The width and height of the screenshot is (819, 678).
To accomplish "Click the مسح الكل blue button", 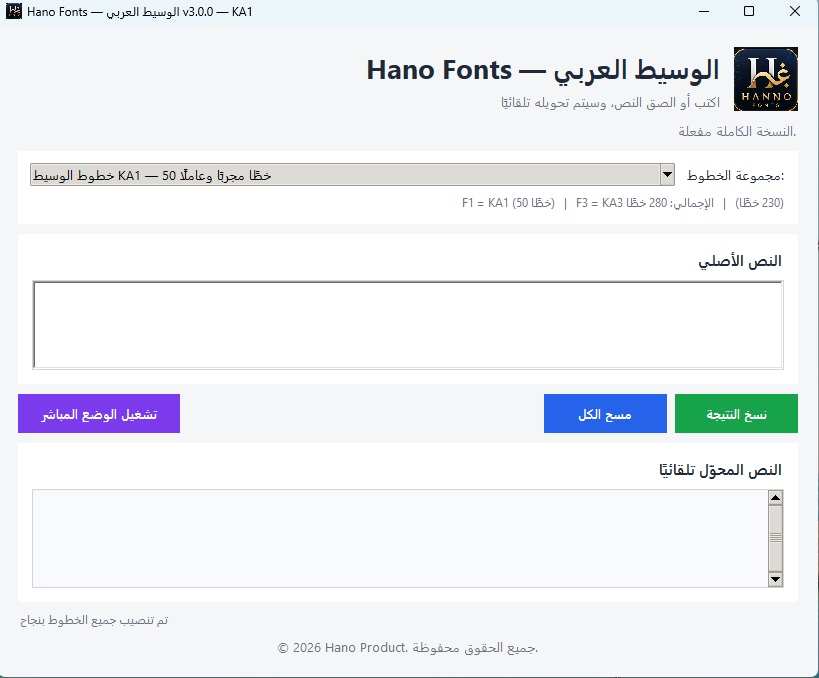I will pyautogui.click(x=605, y=414).
